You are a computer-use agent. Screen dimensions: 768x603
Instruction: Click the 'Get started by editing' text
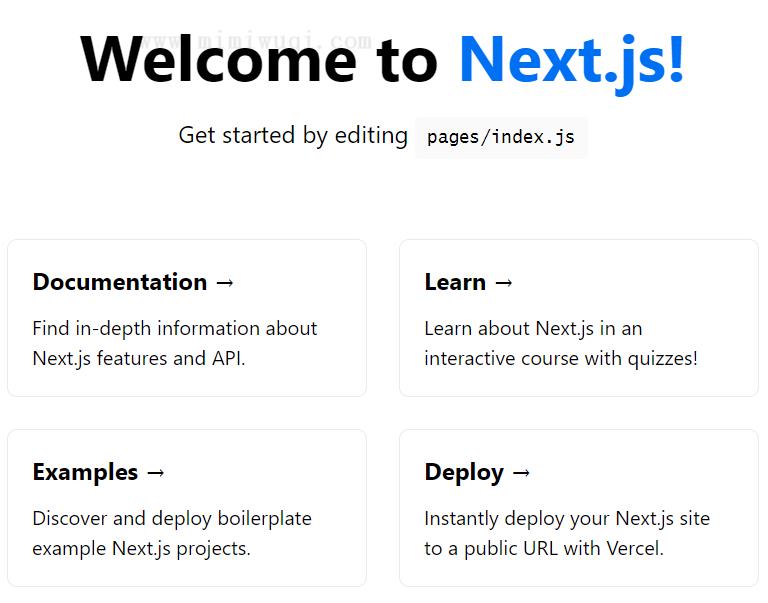(293, 136)
